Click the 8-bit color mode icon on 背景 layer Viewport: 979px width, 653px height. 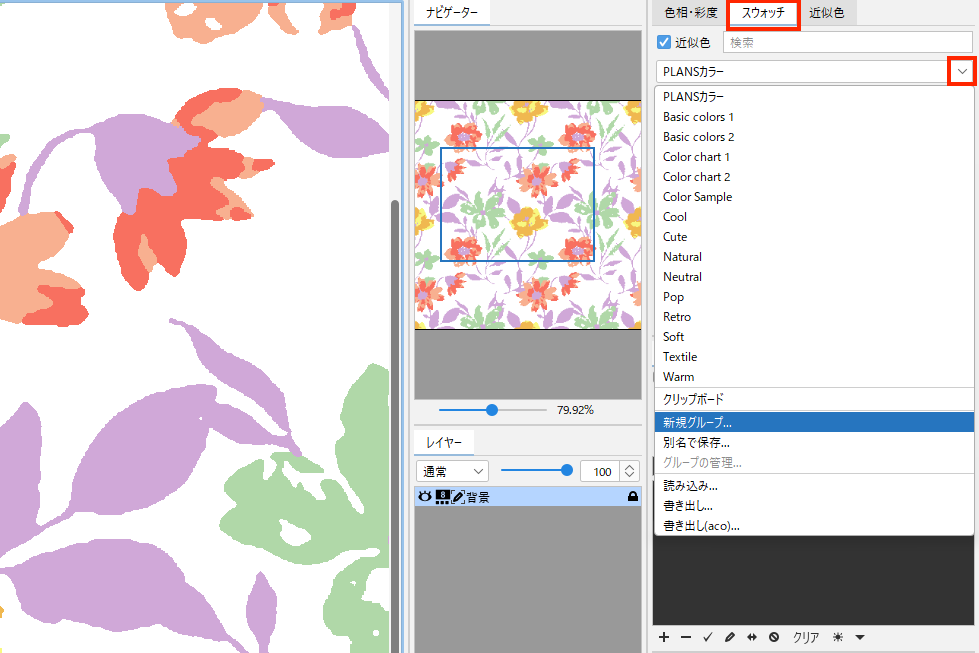click(x=442, y=496)
